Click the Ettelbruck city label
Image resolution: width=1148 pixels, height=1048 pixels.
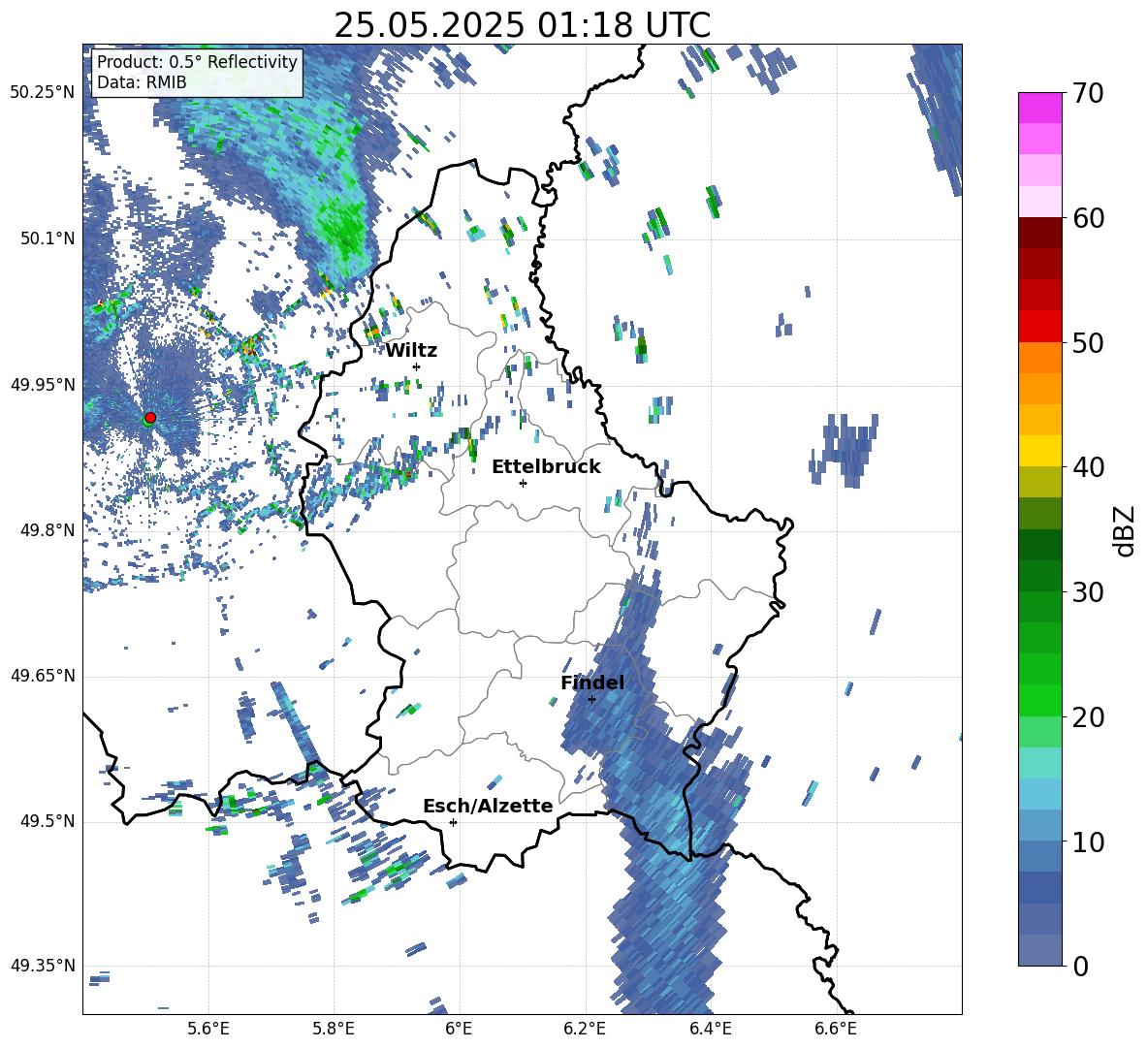[546, 467]
